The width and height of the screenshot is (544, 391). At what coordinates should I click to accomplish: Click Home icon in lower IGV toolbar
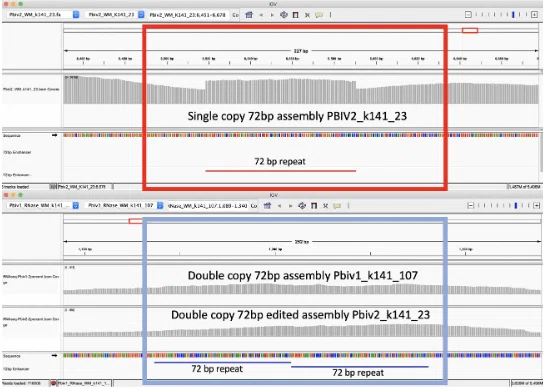pyautogui.click(x=267, y=206)
